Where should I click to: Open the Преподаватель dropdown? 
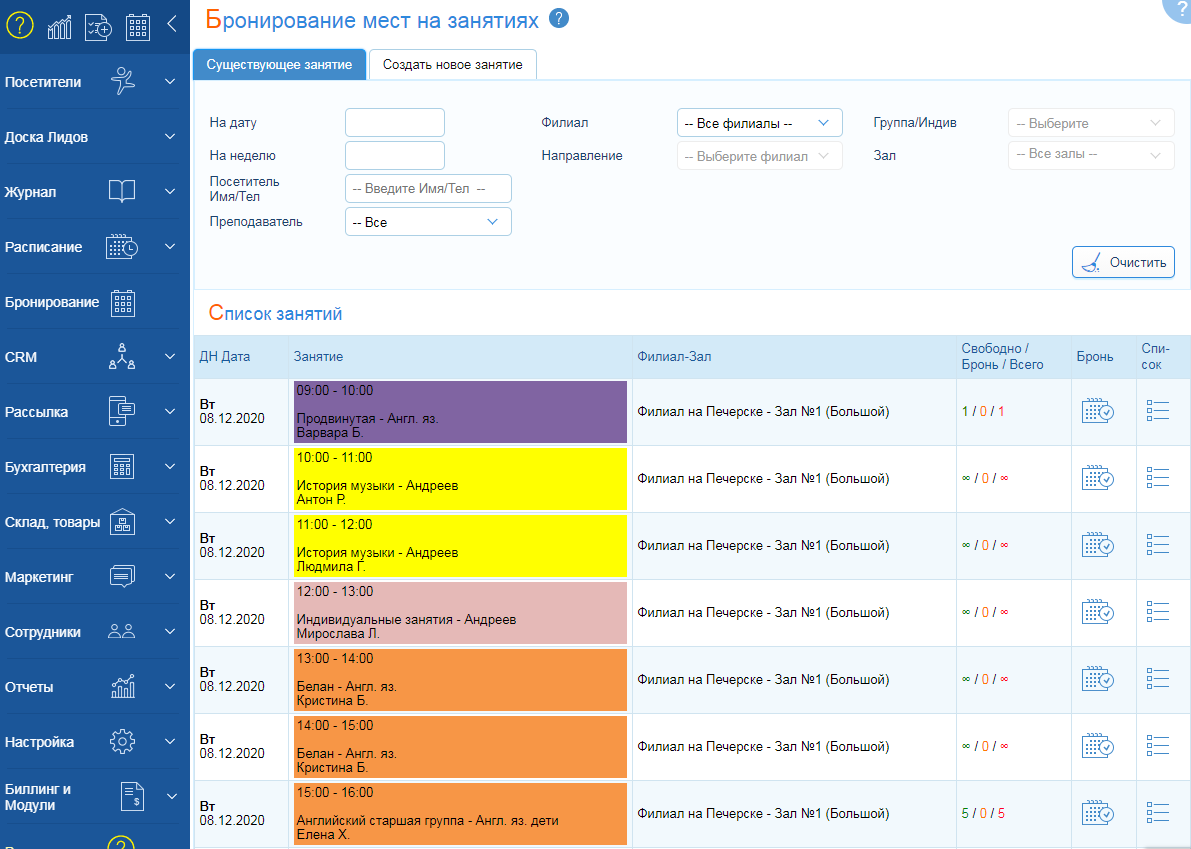[427, 222]
